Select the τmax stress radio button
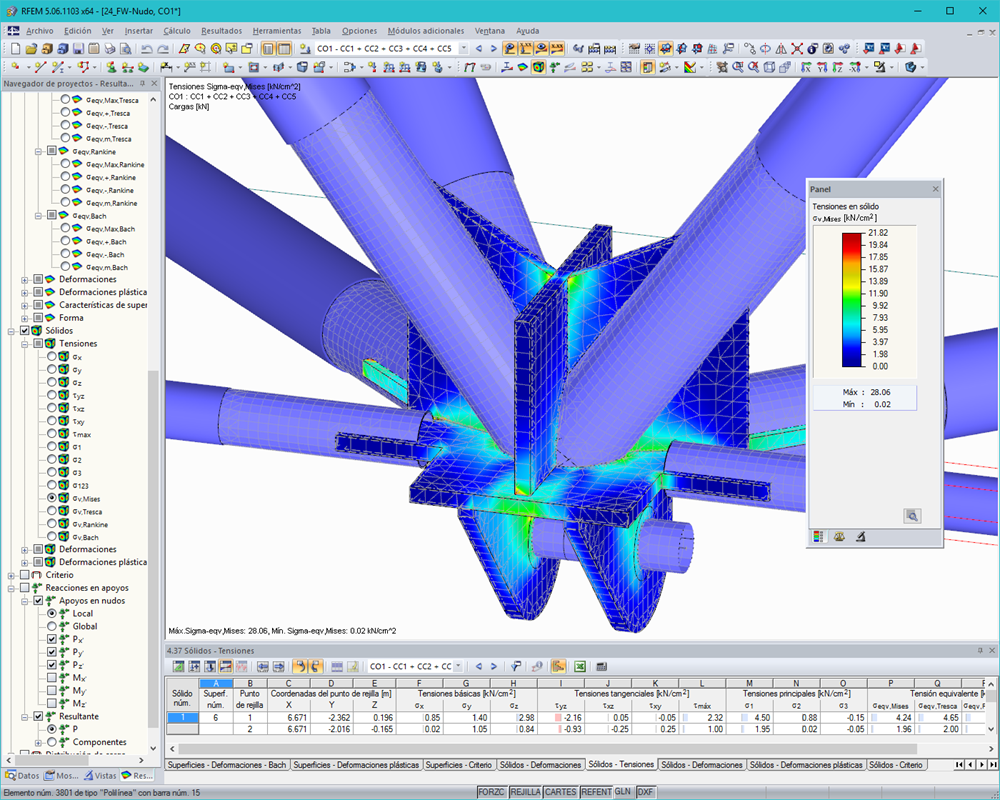This screenshot has width=1000, height=800. [x=52, y=433]
